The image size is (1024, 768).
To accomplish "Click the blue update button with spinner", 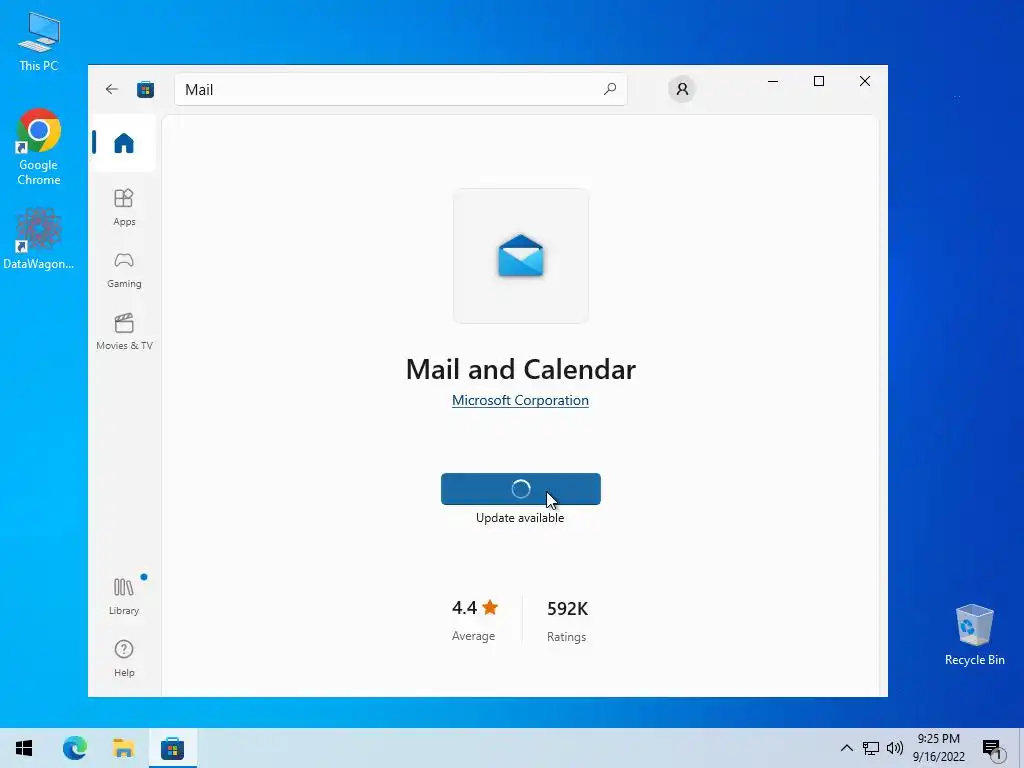I will tap(520, 489).
